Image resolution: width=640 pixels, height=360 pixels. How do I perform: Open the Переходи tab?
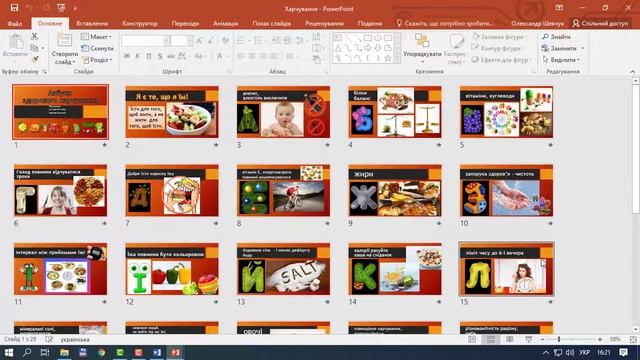(185, 23)
